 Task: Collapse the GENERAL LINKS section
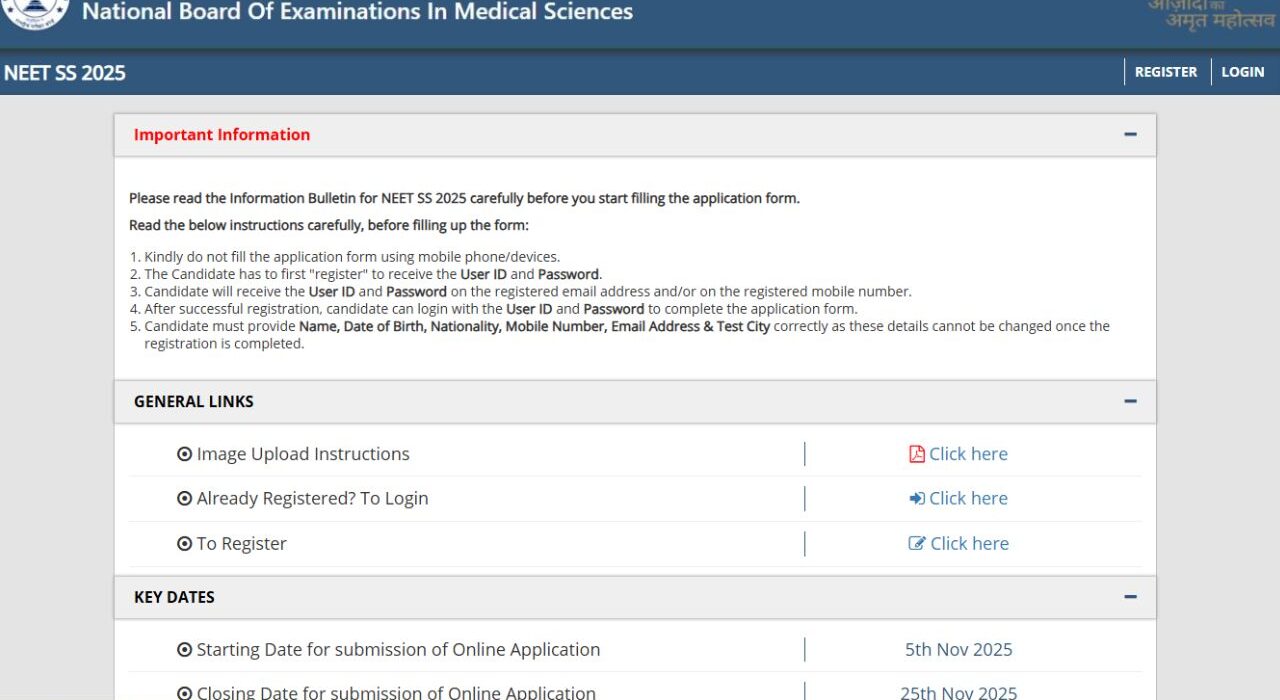(1130, 401)
